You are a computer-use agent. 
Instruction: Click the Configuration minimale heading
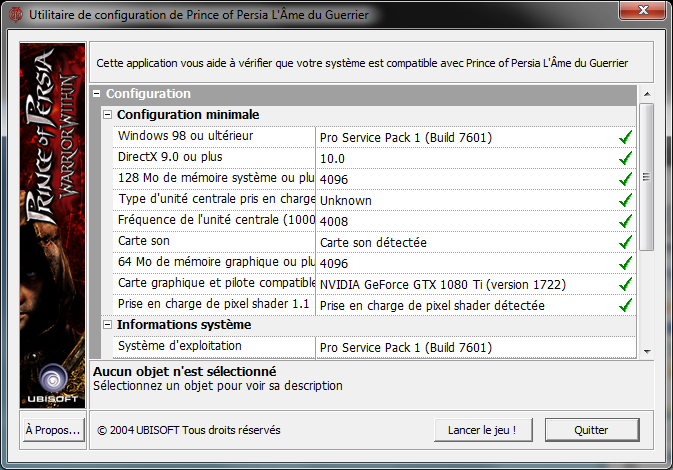point(188,115)
